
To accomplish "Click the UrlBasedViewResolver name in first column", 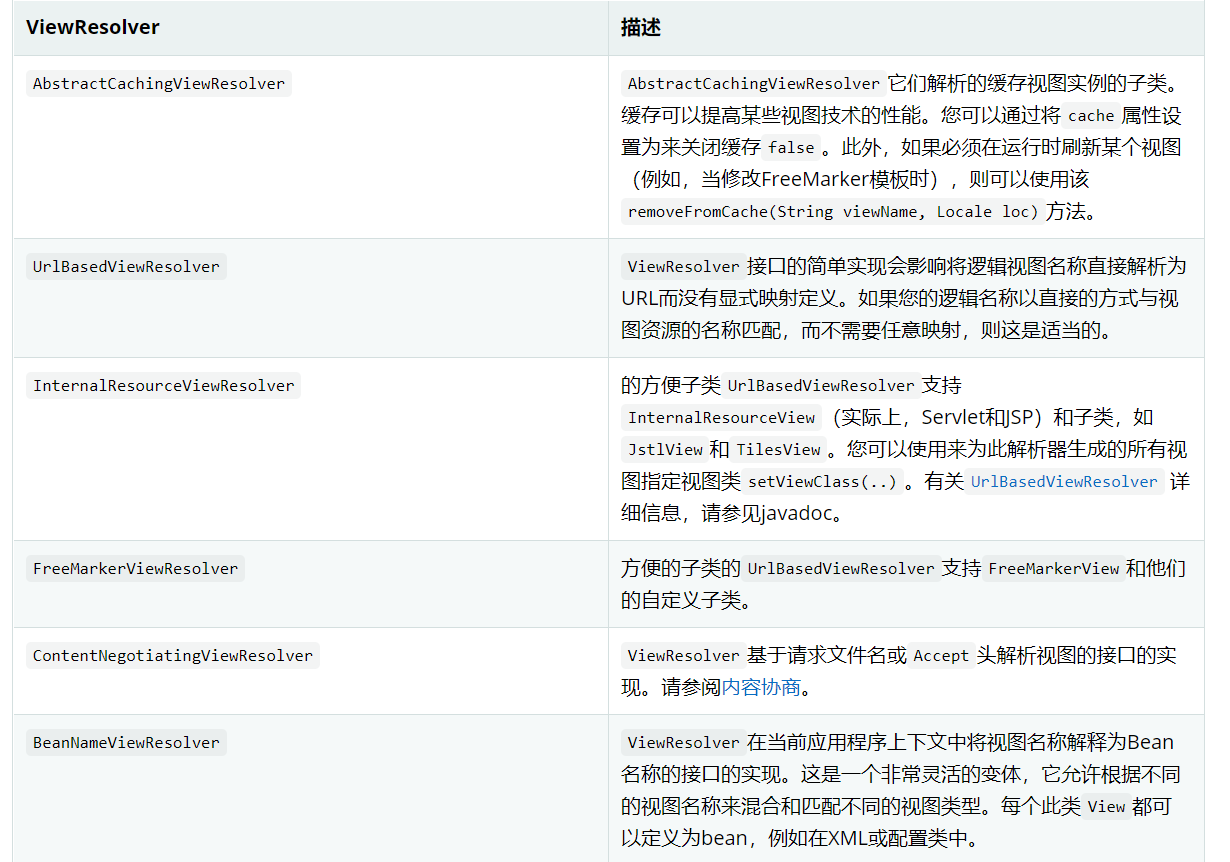I will 126,266.
